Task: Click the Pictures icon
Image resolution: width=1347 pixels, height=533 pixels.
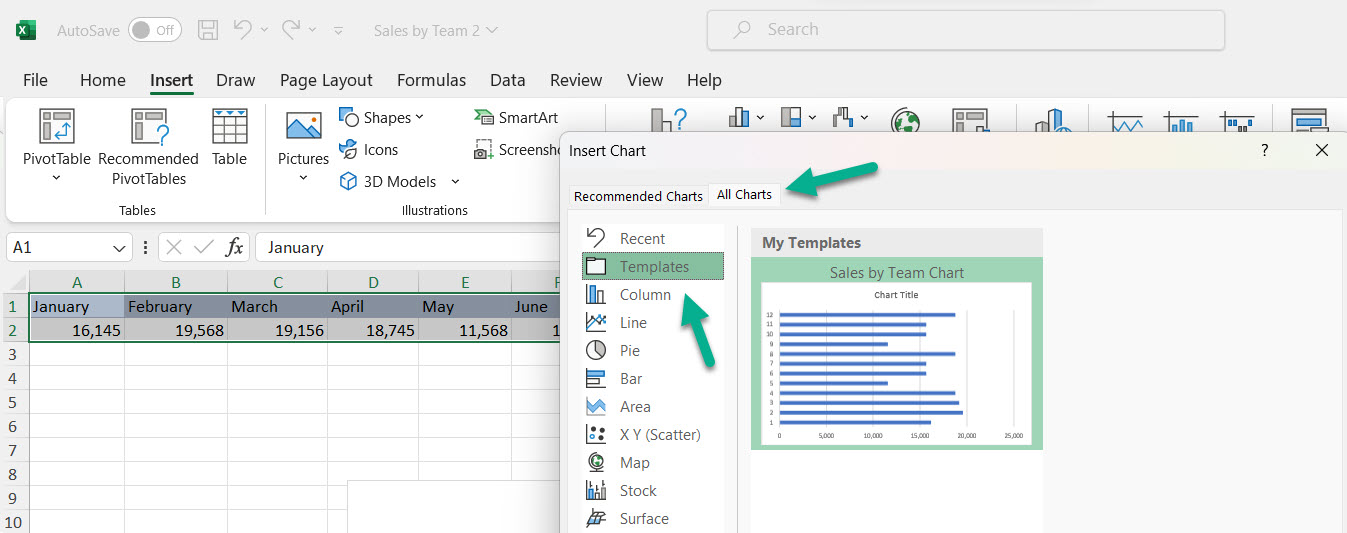Action: pyautogui.click(x=303, y=127)
